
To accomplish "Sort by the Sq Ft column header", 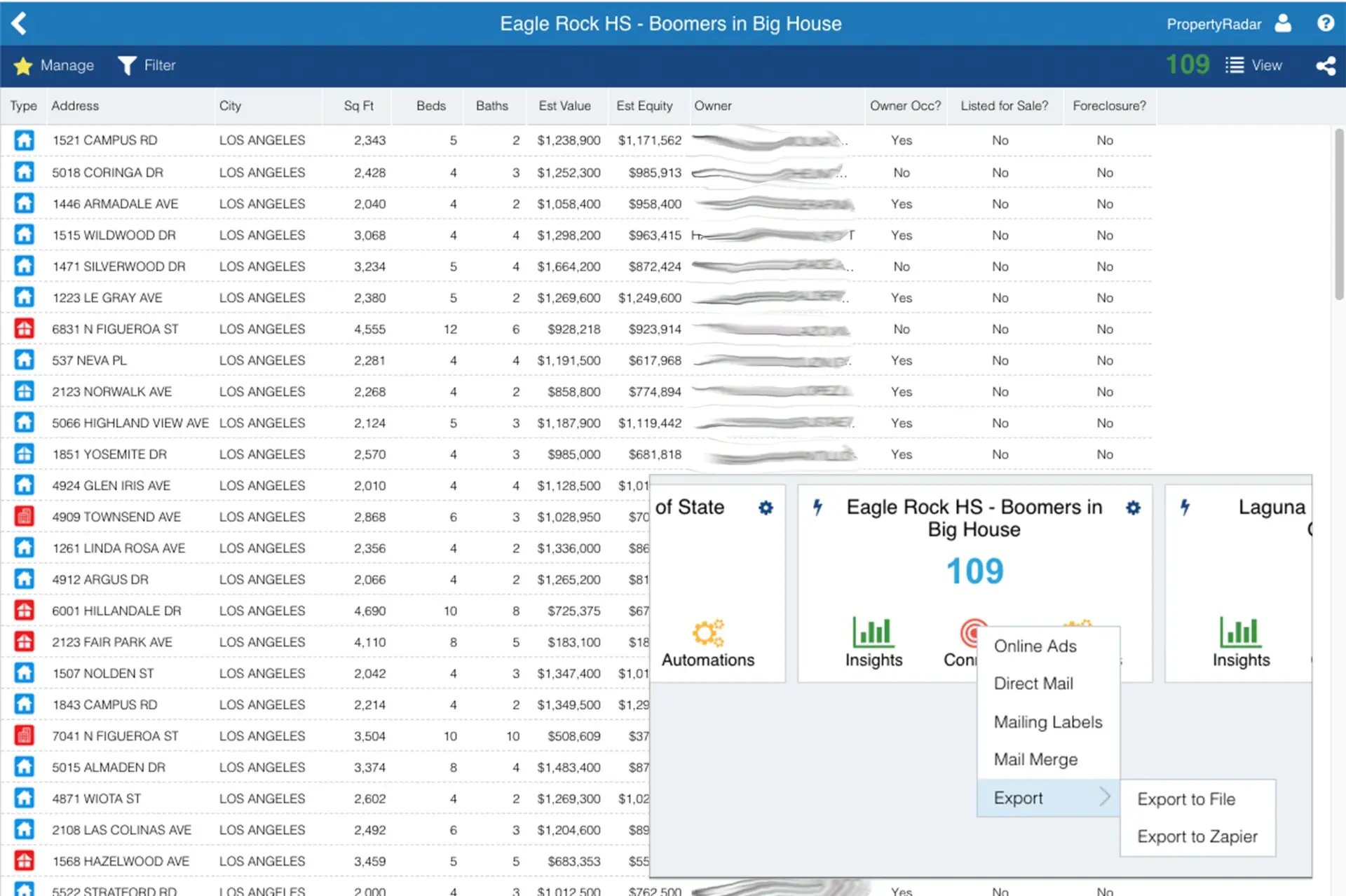I will coord(358,106).
